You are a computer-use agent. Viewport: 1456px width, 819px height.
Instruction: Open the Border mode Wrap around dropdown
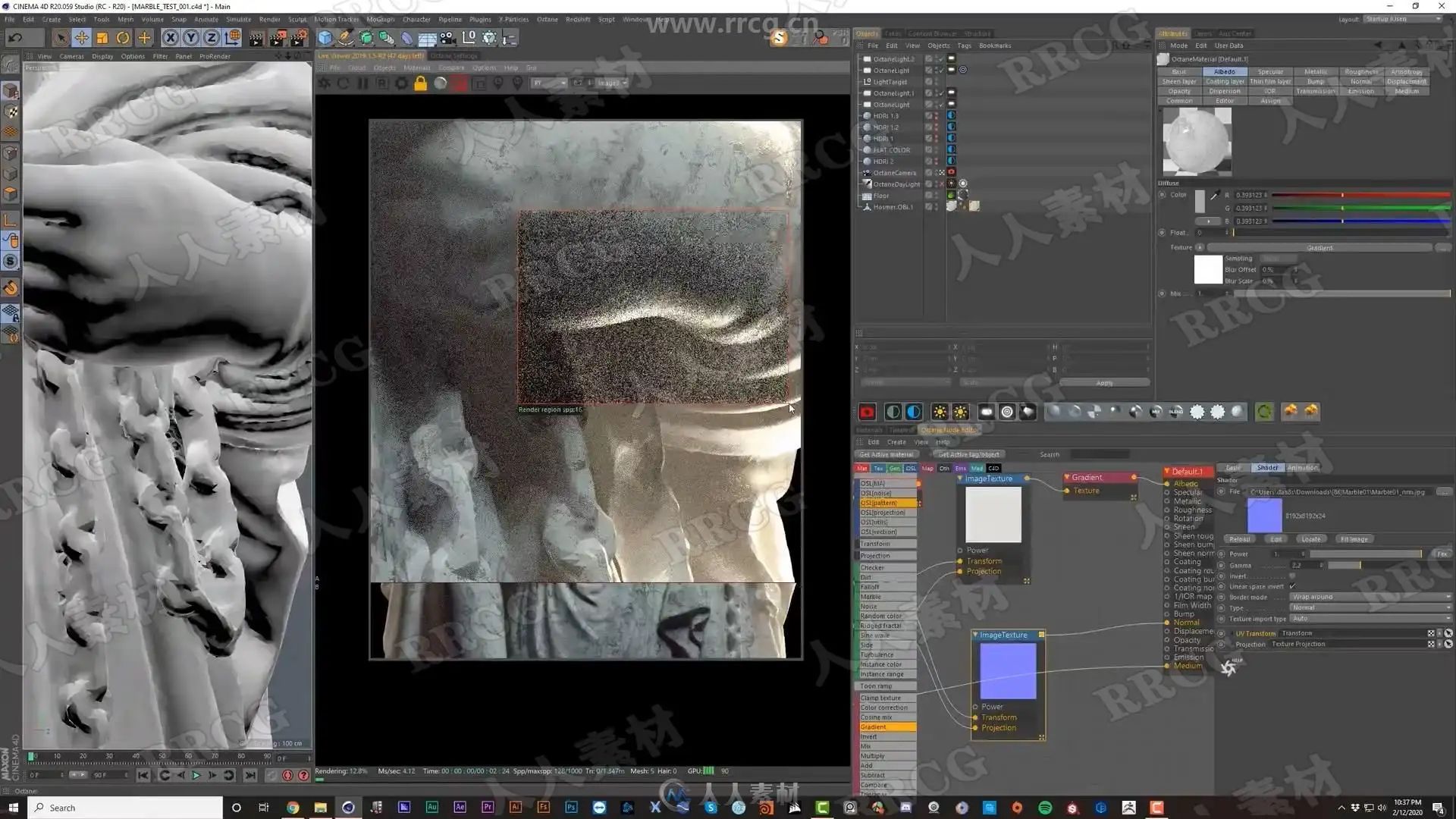tap(1370, 597)
